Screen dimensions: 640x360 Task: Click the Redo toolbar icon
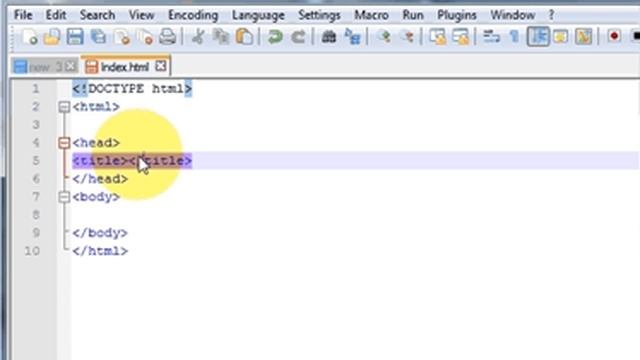298,37
